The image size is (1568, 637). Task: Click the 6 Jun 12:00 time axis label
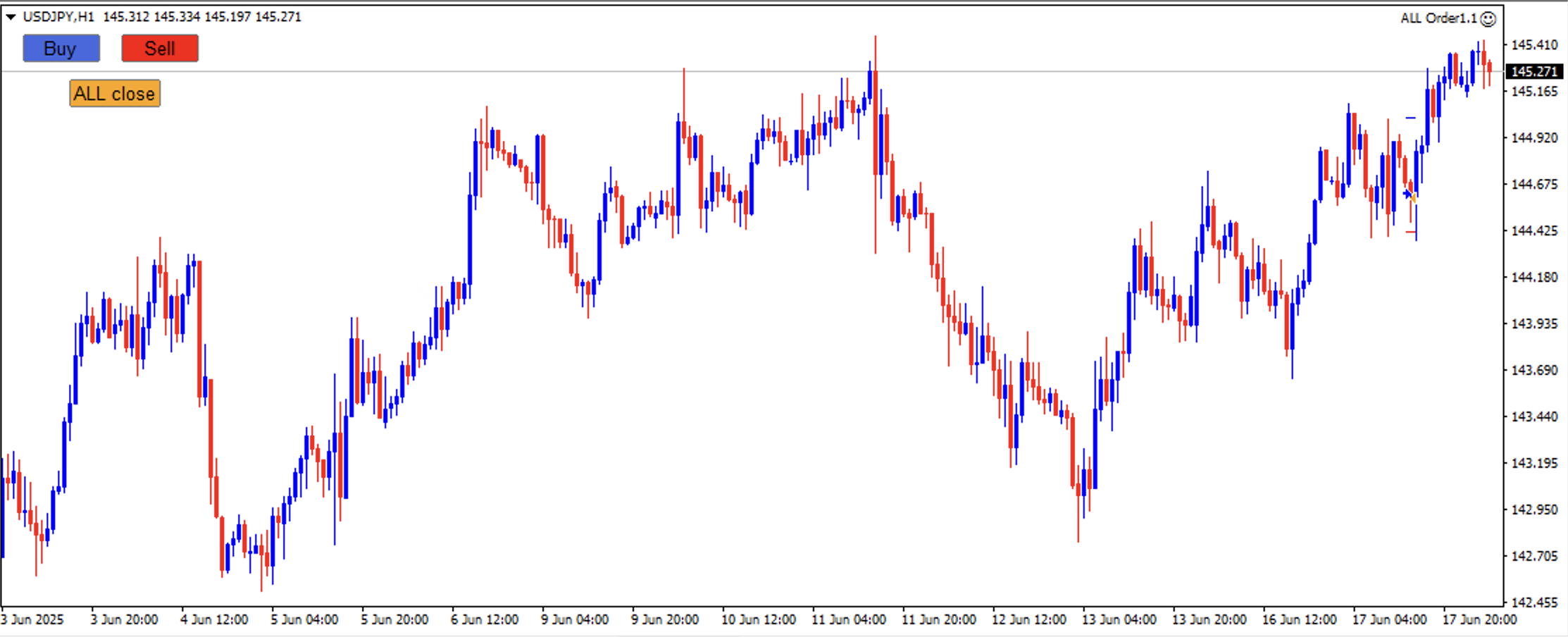point(485,620)
